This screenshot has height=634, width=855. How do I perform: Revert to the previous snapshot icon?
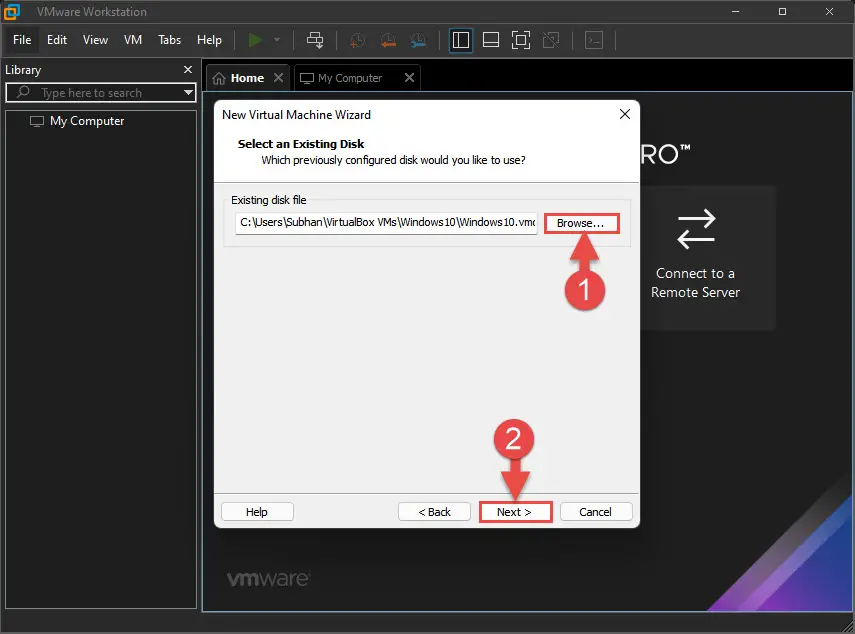point(388,40)
